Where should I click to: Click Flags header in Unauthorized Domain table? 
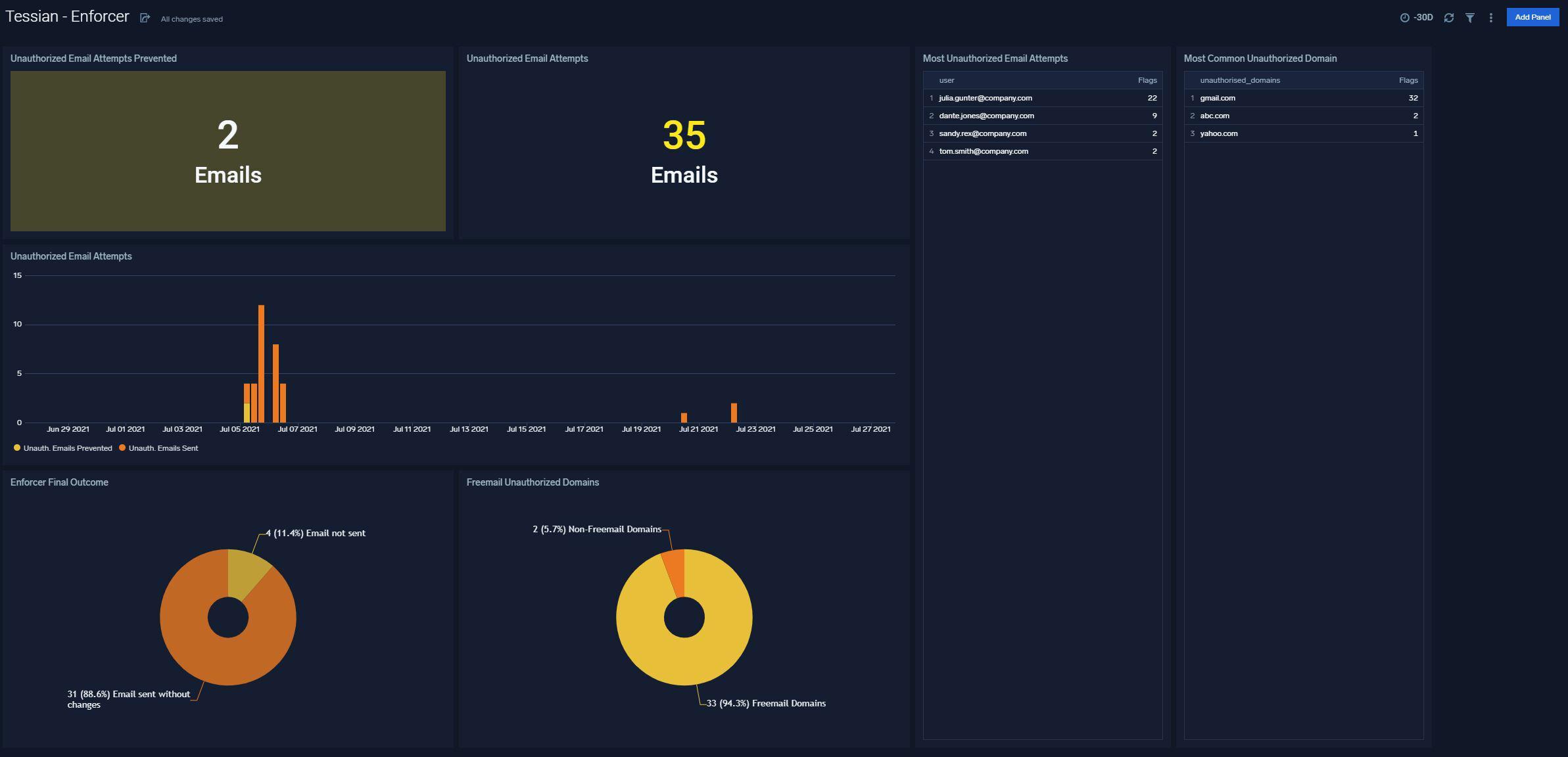point(1408,80)
